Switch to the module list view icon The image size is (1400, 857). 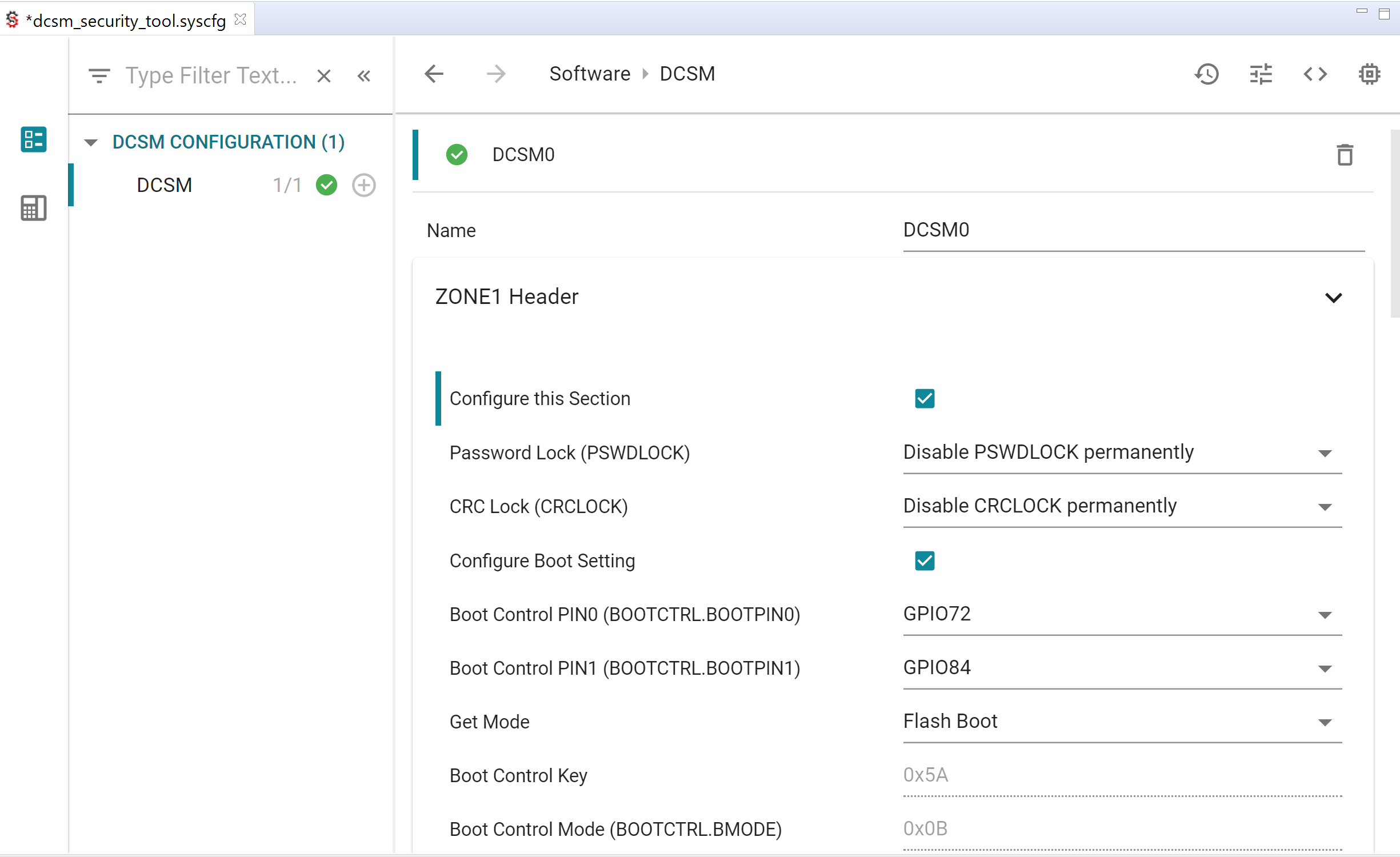click(34, 139)
